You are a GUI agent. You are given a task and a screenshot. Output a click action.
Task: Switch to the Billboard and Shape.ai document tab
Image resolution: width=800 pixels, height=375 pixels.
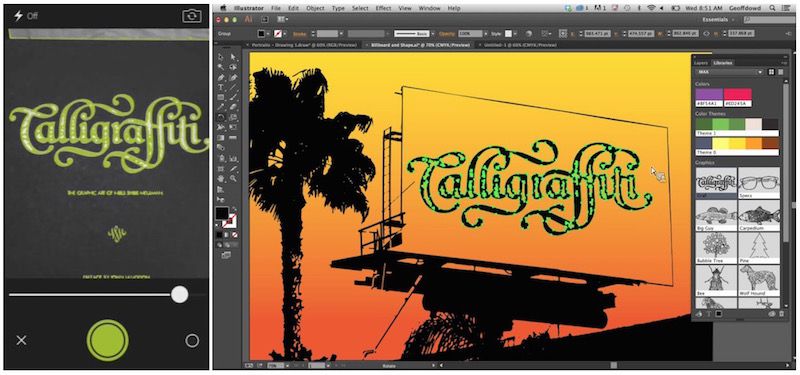[419, 45]
